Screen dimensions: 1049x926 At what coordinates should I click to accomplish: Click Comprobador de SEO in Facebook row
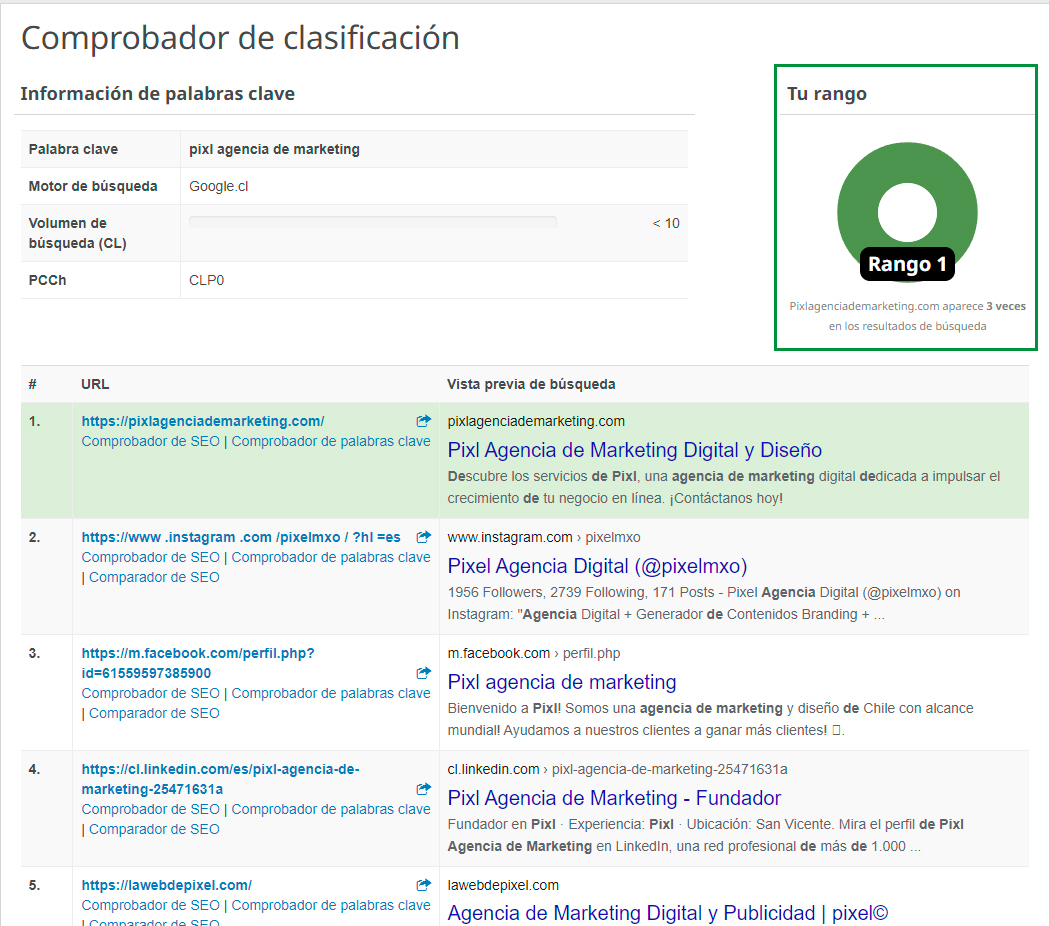coord(151,693)
